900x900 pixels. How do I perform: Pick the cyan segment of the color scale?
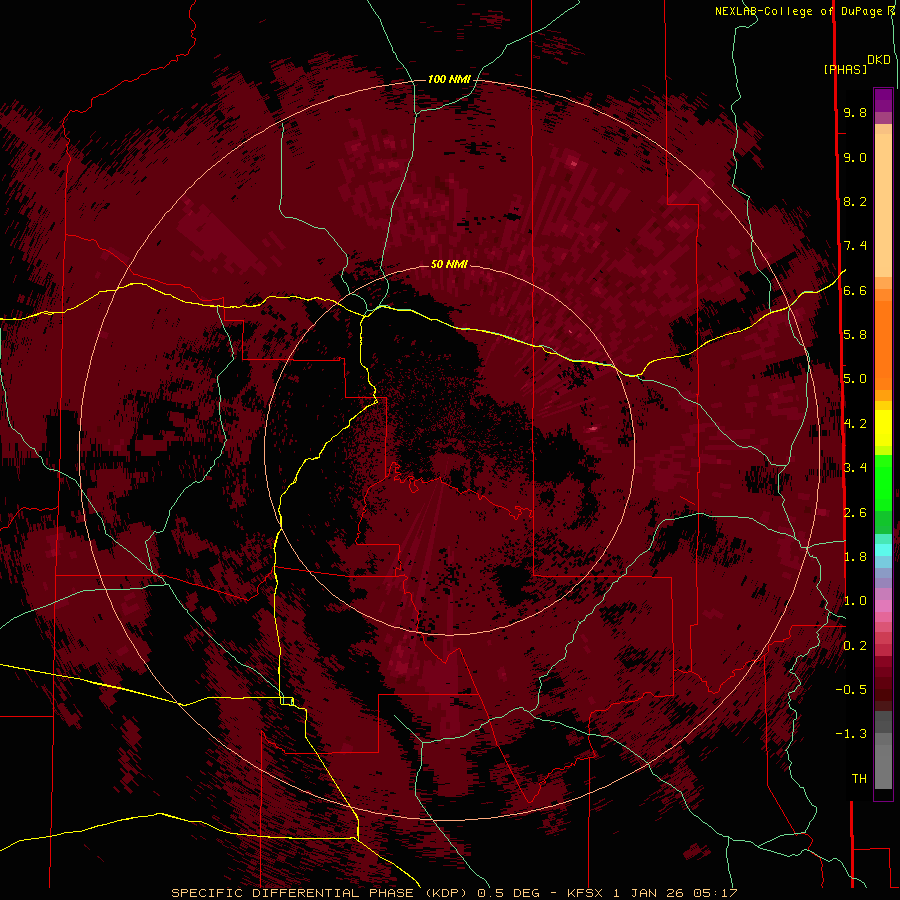click(x=883, y=550)
